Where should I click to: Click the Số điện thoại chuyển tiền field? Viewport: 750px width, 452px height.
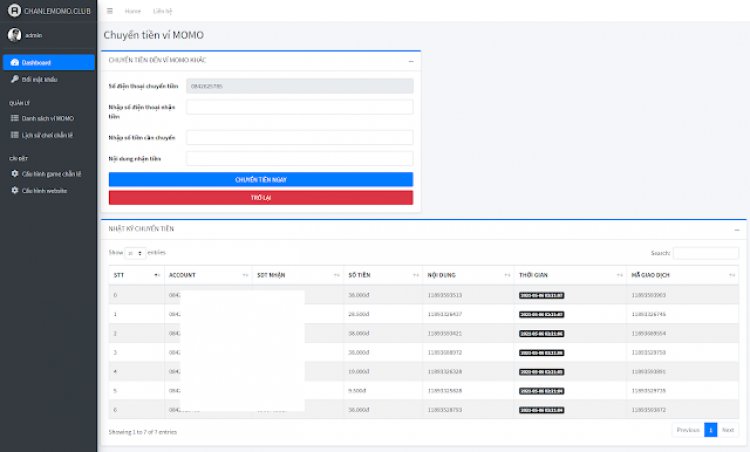[299, 86]
